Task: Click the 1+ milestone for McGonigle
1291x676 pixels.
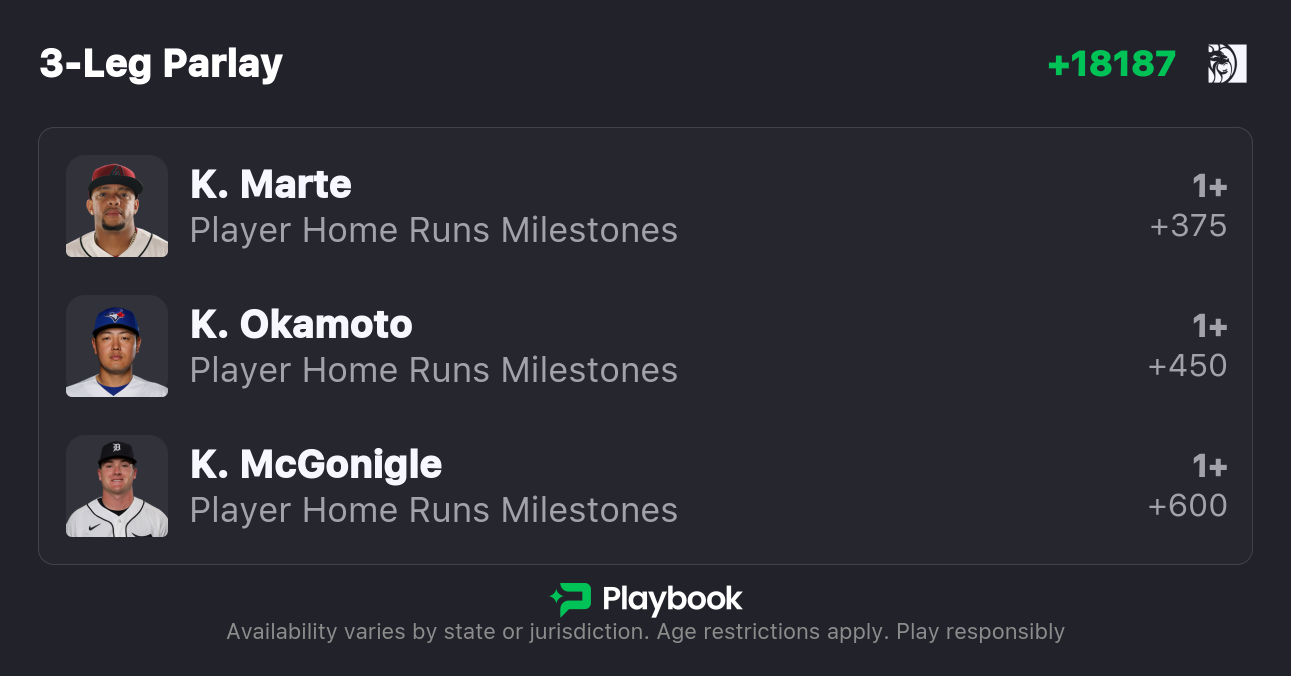Action: pyautogui.click(x=1209, y=467)
